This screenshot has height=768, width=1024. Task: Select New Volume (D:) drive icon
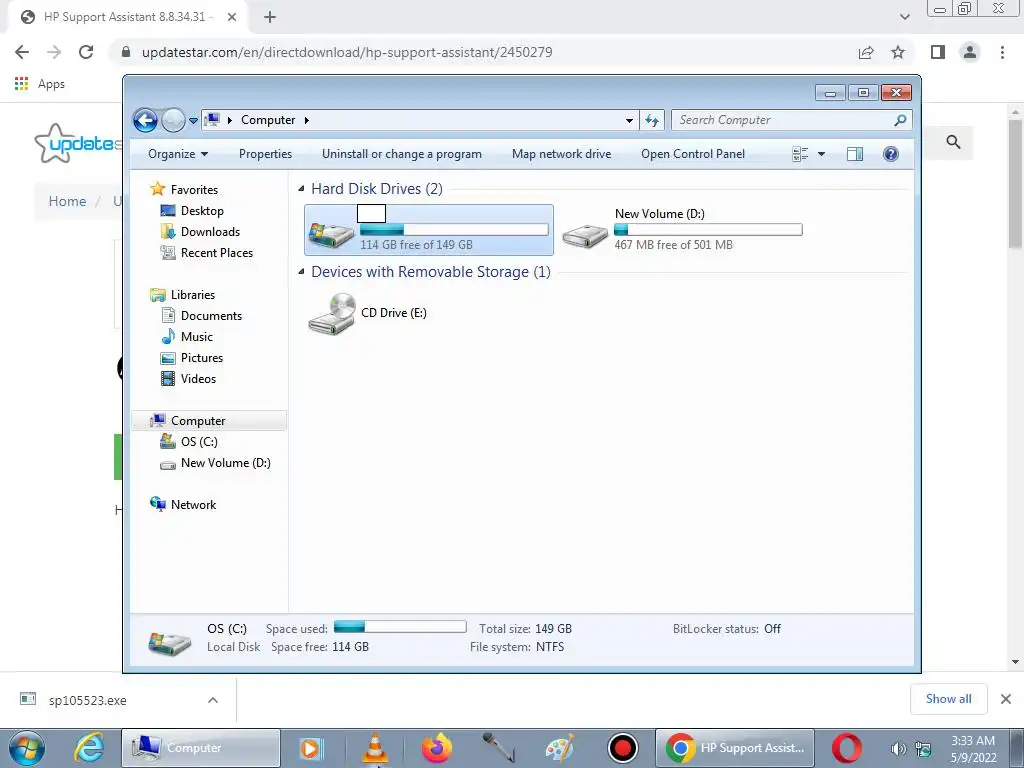coord(585,236)
